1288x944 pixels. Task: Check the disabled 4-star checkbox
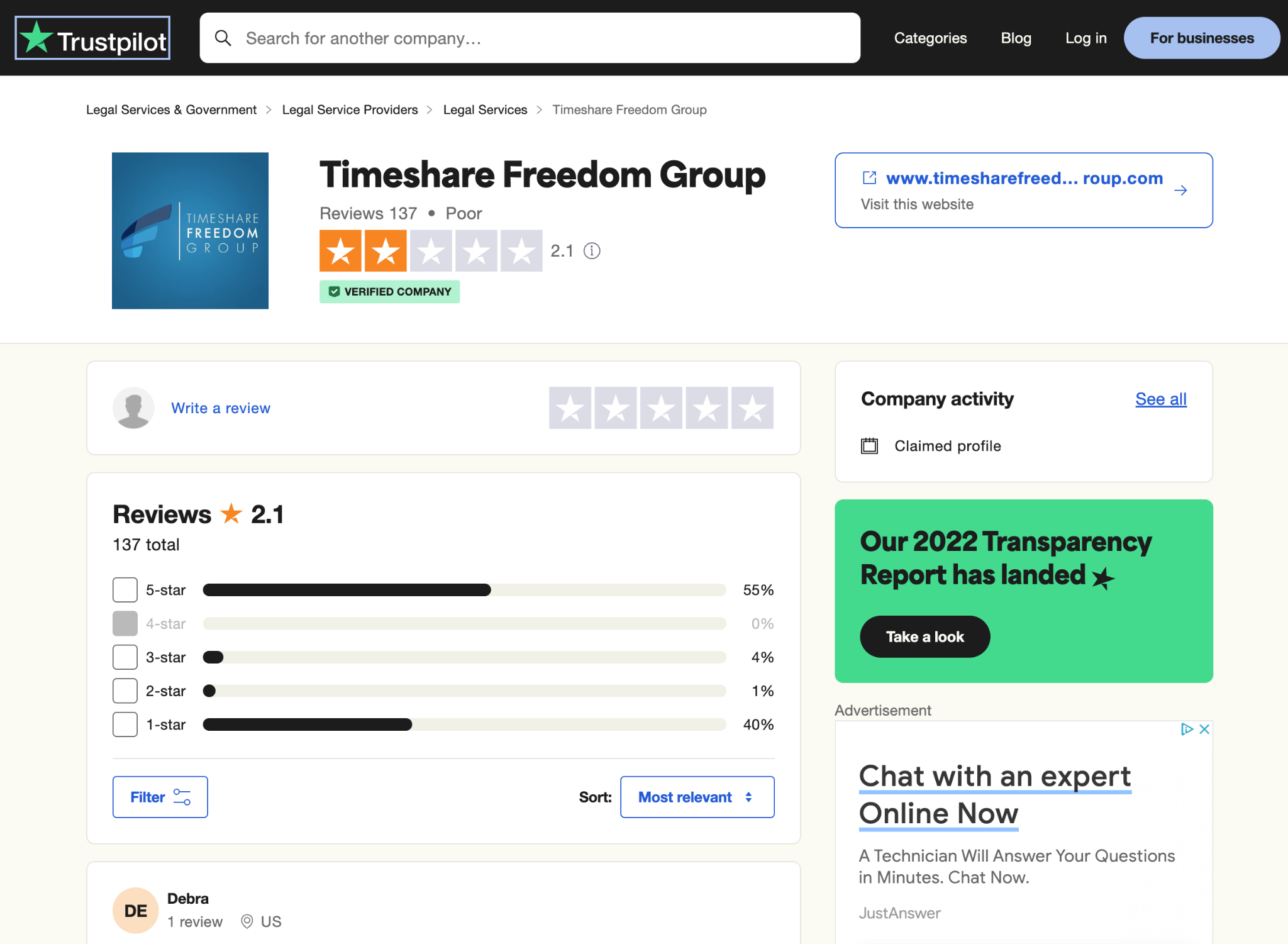[125, 623]
